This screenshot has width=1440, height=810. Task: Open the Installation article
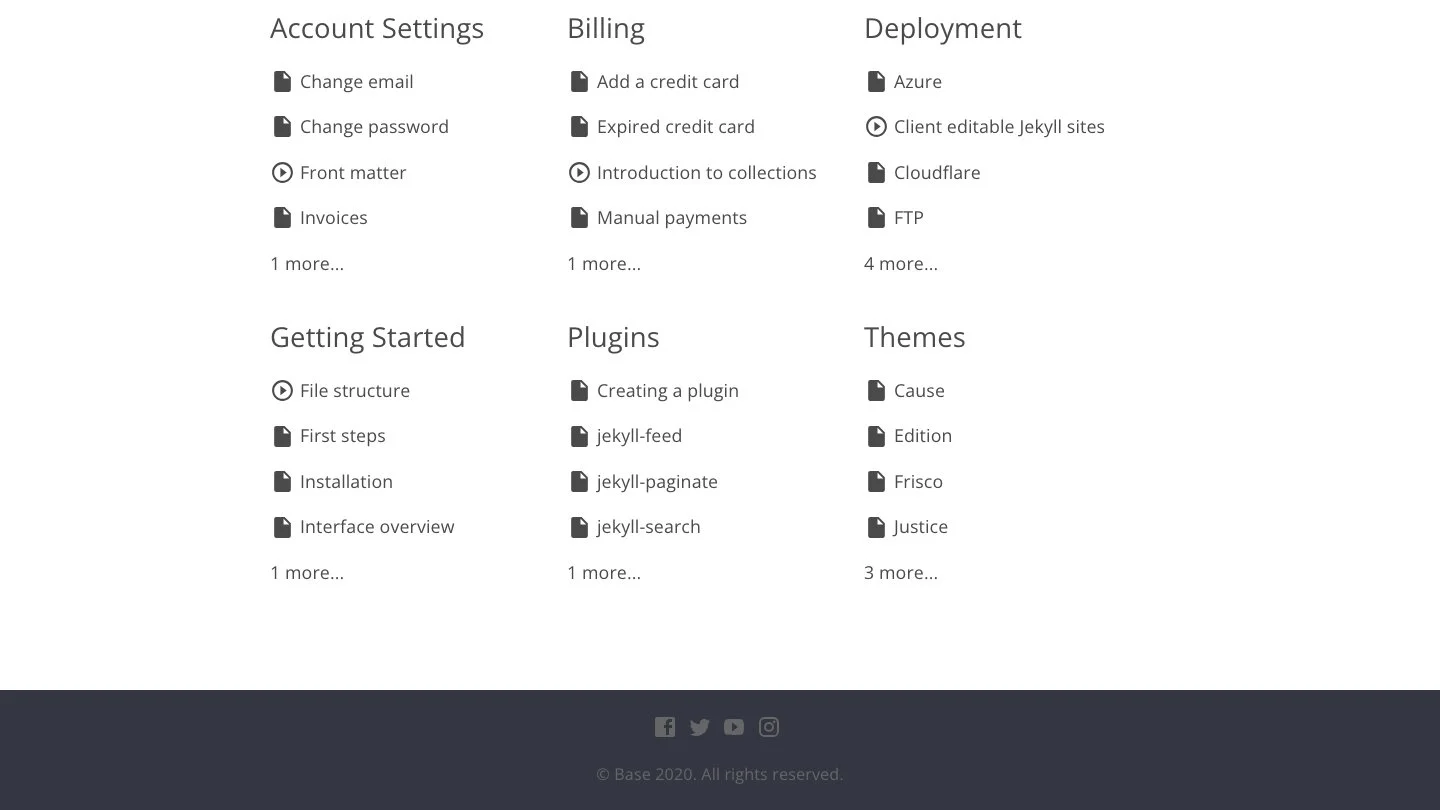[346, 482]
